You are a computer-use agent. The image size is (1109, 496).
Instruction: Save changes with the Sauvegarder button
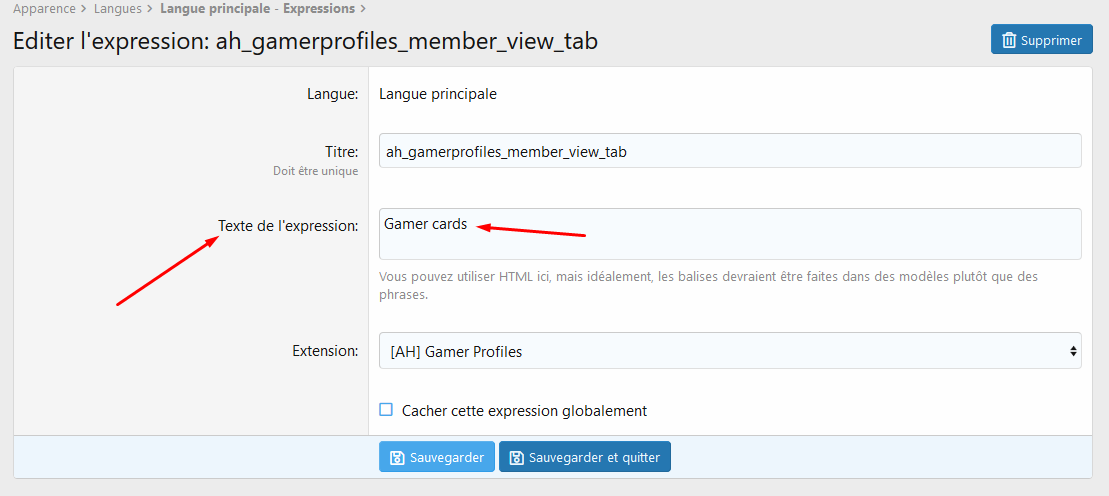[436, 457]
